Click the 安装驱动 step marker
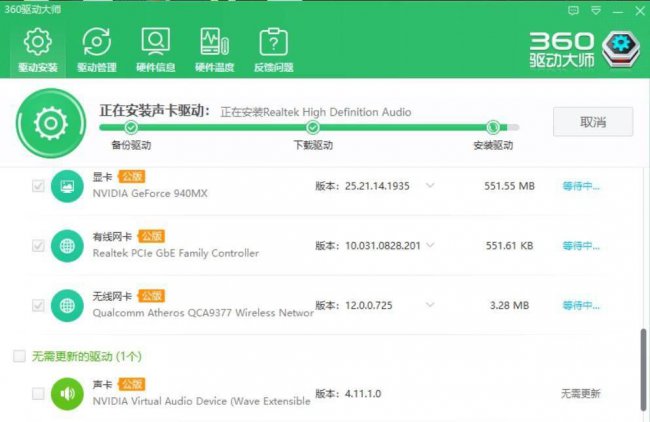 [493, 127]
